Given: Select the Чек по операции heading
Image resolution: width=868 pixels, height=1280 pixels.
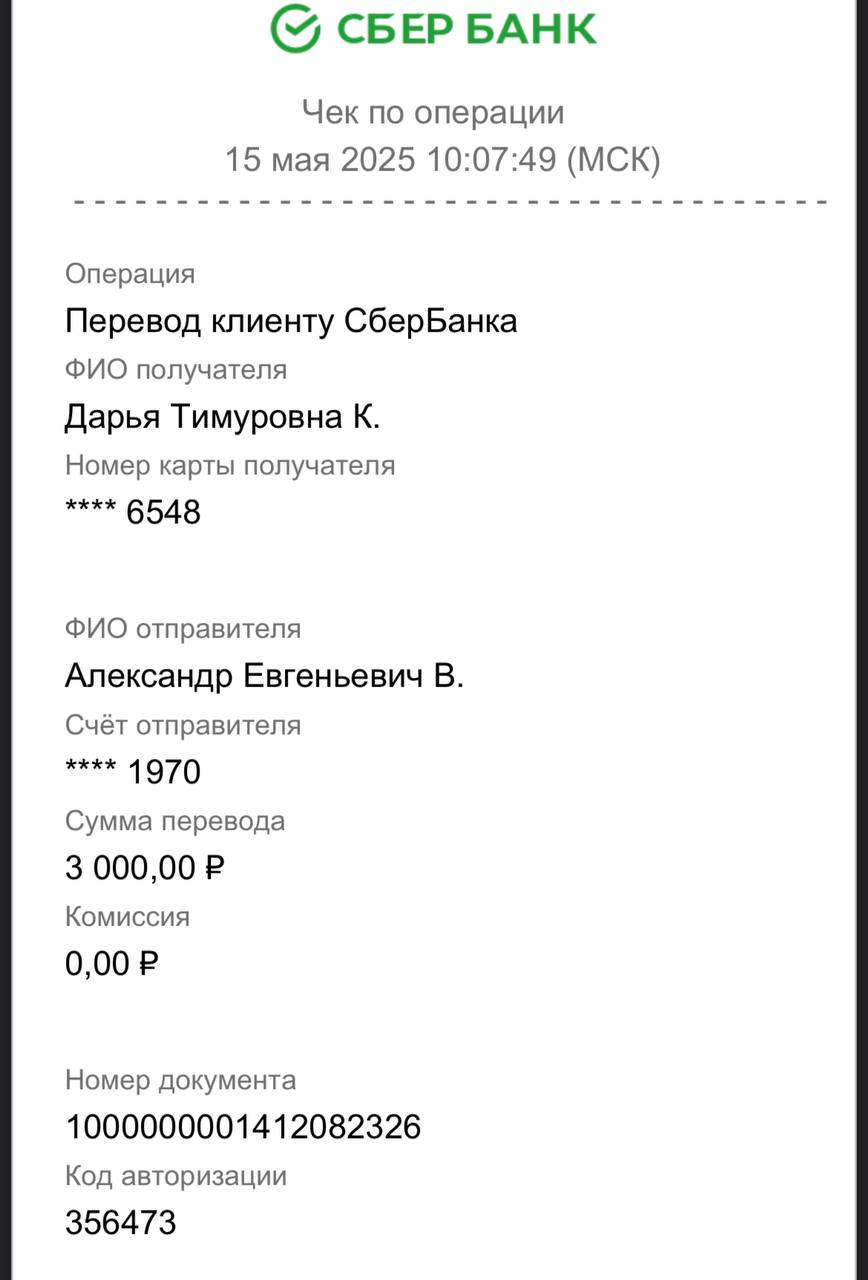Looking at the screenshot, I should click(433, 112).
